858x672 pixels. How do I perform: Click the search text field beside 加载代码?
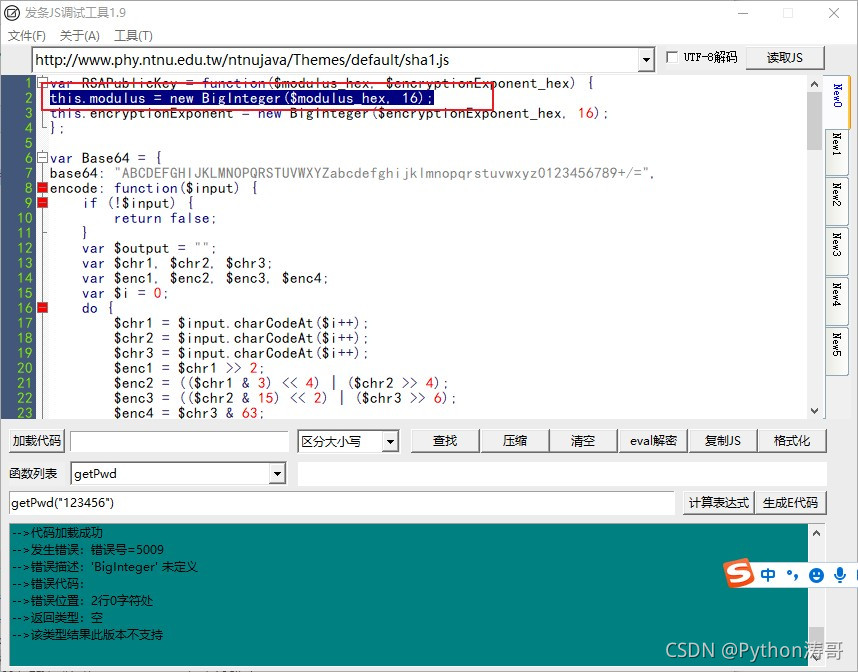pyautogui.click(x=179, y=442)
